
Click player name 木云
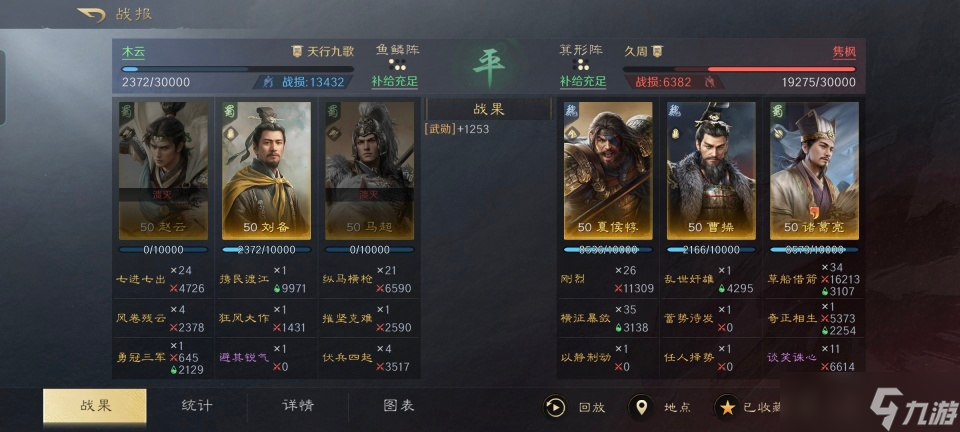(x=133, y=52)
